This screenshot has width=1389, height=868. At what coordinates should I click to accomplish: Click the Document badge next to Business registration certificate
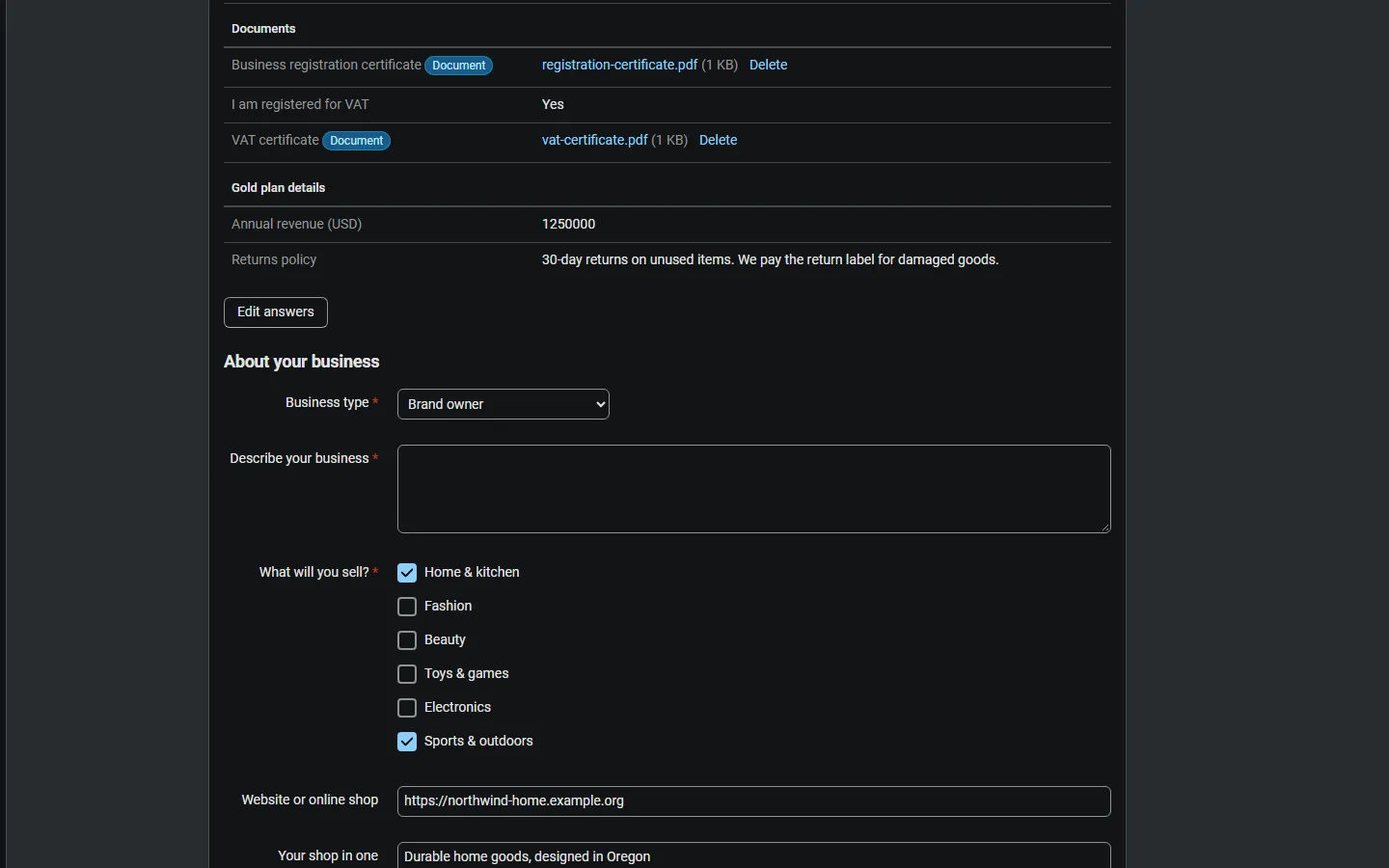(459, 66)
